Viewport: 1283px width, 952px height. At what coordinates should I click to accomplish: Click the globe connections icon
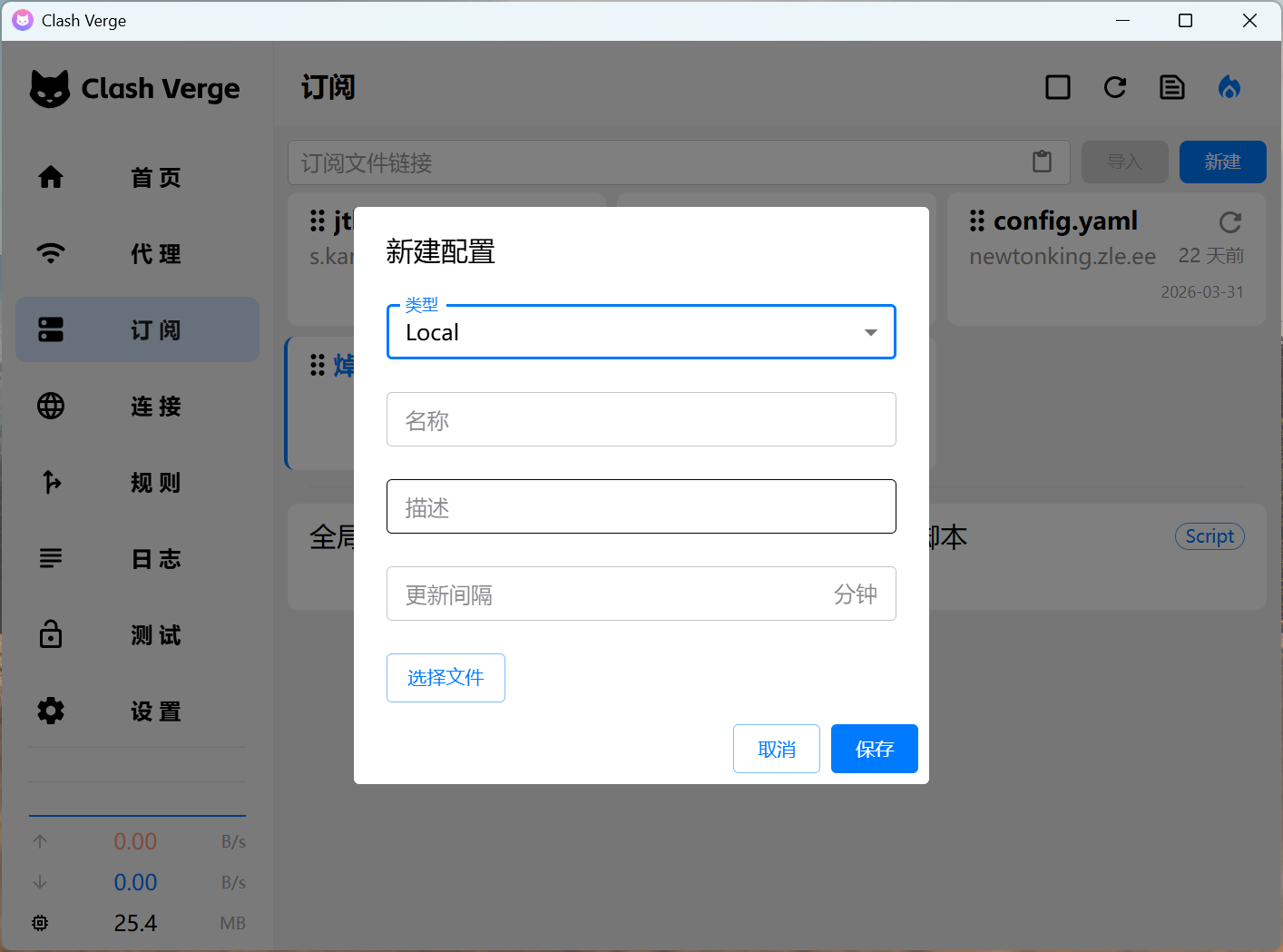coord(51,406)
